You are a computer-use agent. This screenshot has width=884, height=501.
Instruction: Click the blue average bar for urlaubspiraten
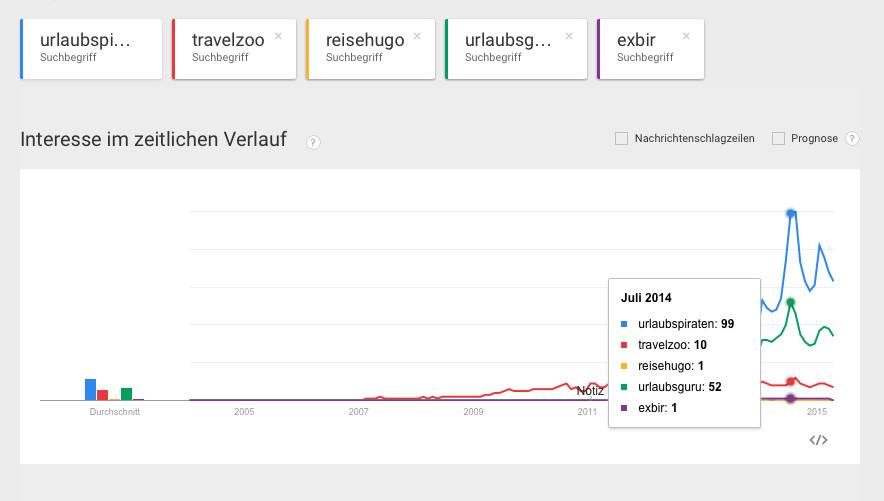click(90, 389)
